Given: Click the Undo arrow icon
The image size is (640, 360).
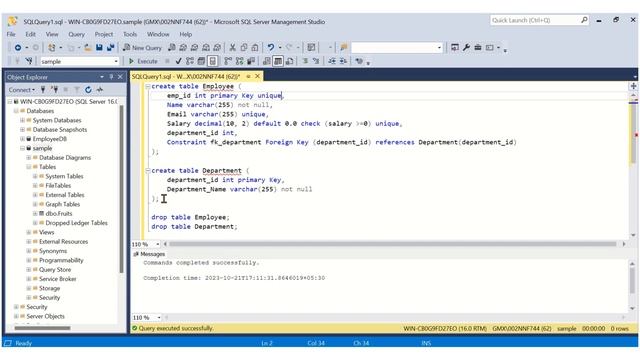Looking at the screenshot, I should tap(271, 48).
